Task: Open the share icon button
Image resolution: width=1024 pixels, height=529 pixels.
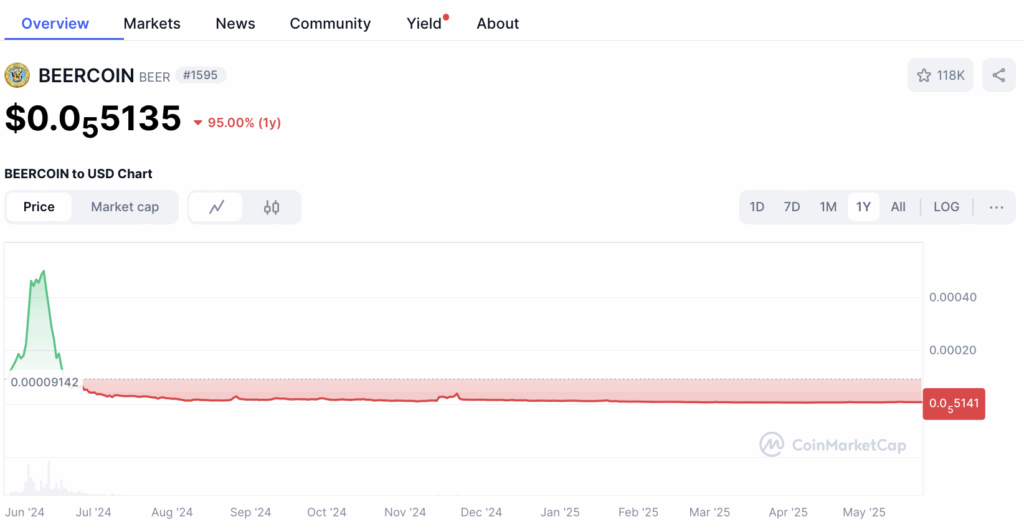Action: coord(999,75)
